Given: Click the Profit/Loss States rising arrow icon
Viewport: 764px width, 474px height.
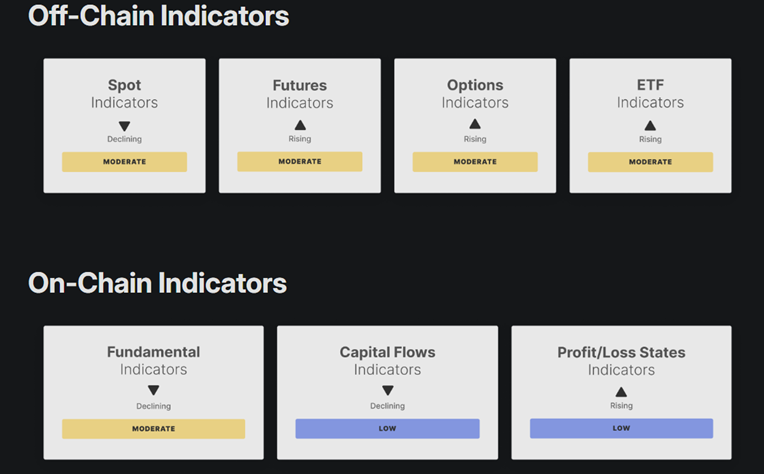Looking at the screenshot, I should point(621,392).
